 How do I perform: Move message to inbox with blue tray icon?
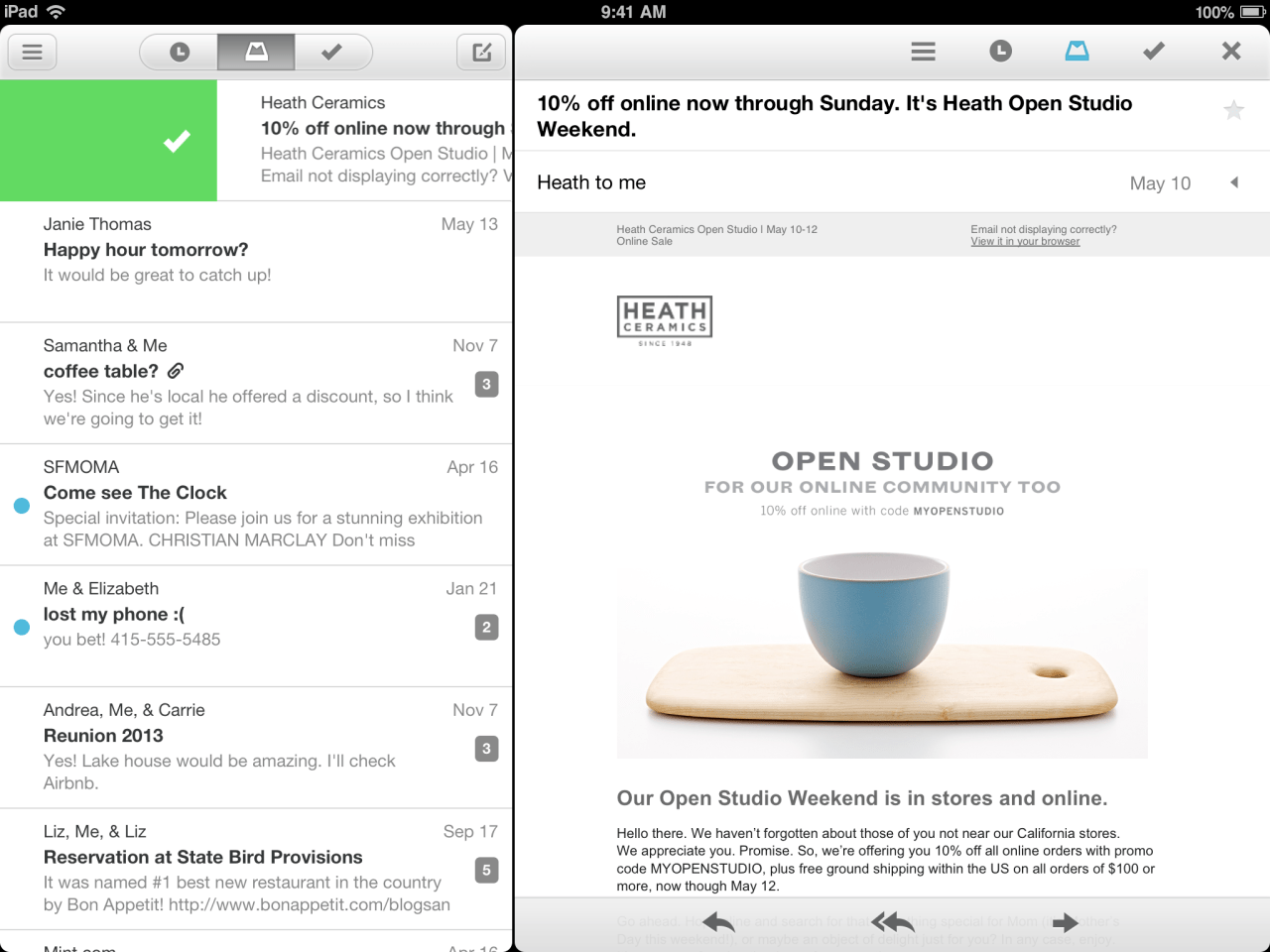click(1077, 51)
